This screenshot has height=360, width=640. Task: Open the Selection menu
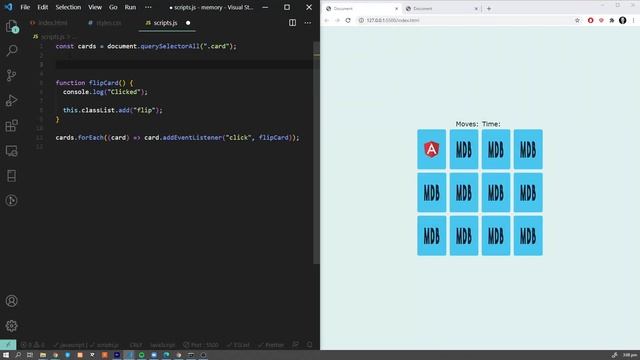(68, 7)
